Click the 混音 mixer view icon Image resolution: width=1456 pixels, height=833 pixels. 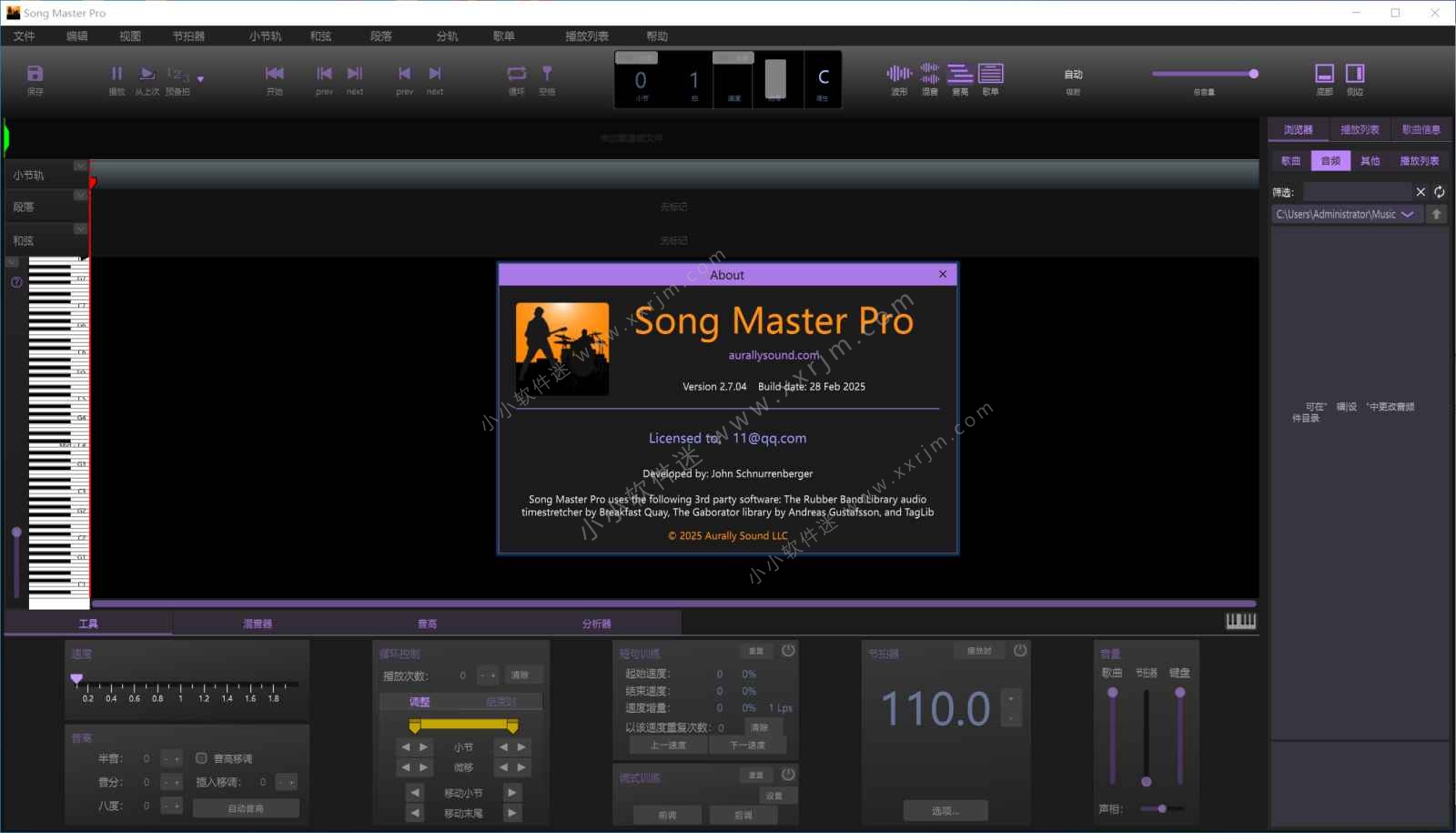[x=930, y=74]
